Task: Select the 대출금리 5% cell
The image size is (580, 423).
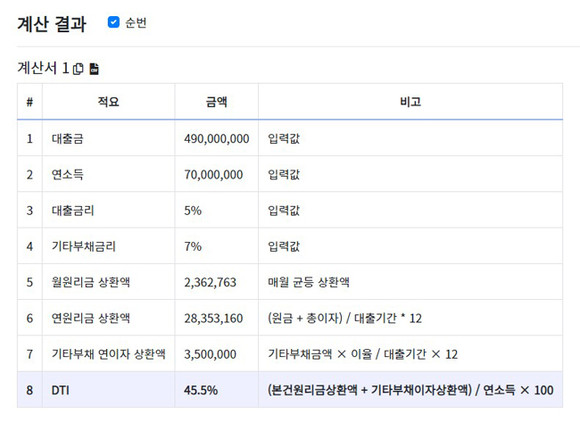Action: click(x=216, y=210)
